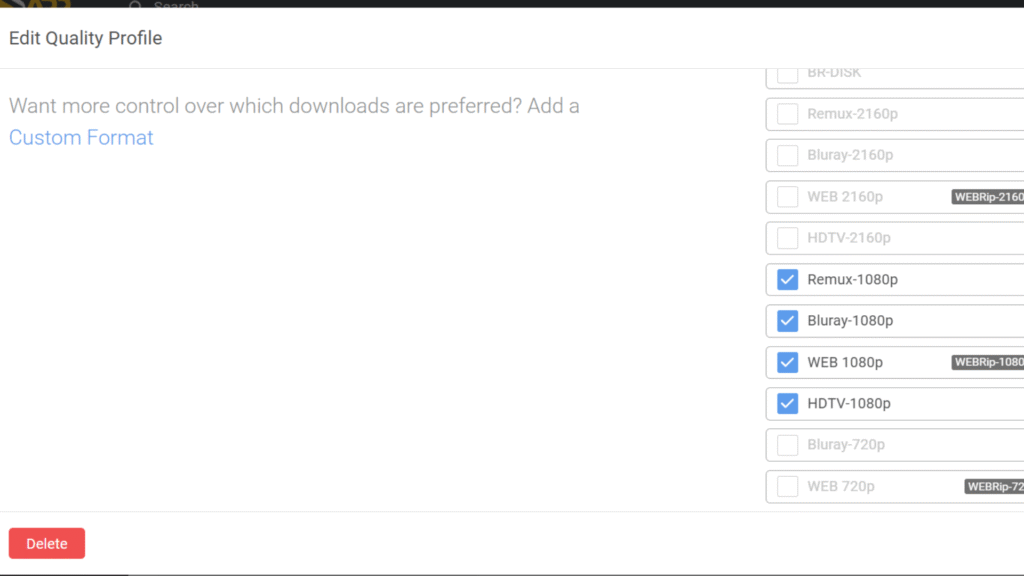The height and width of the screenshot is (576, 1024).
Task: Toggle the partially visible BR-DISK checkbox
Action: click(788, 74)
